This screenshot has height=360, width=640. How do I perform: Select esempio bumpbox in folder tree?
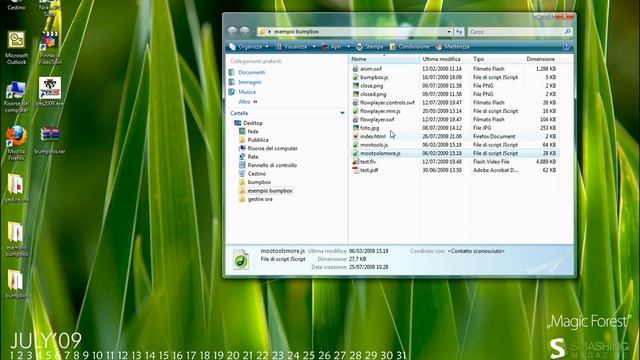pyautogui.click(x=270, y=191)
